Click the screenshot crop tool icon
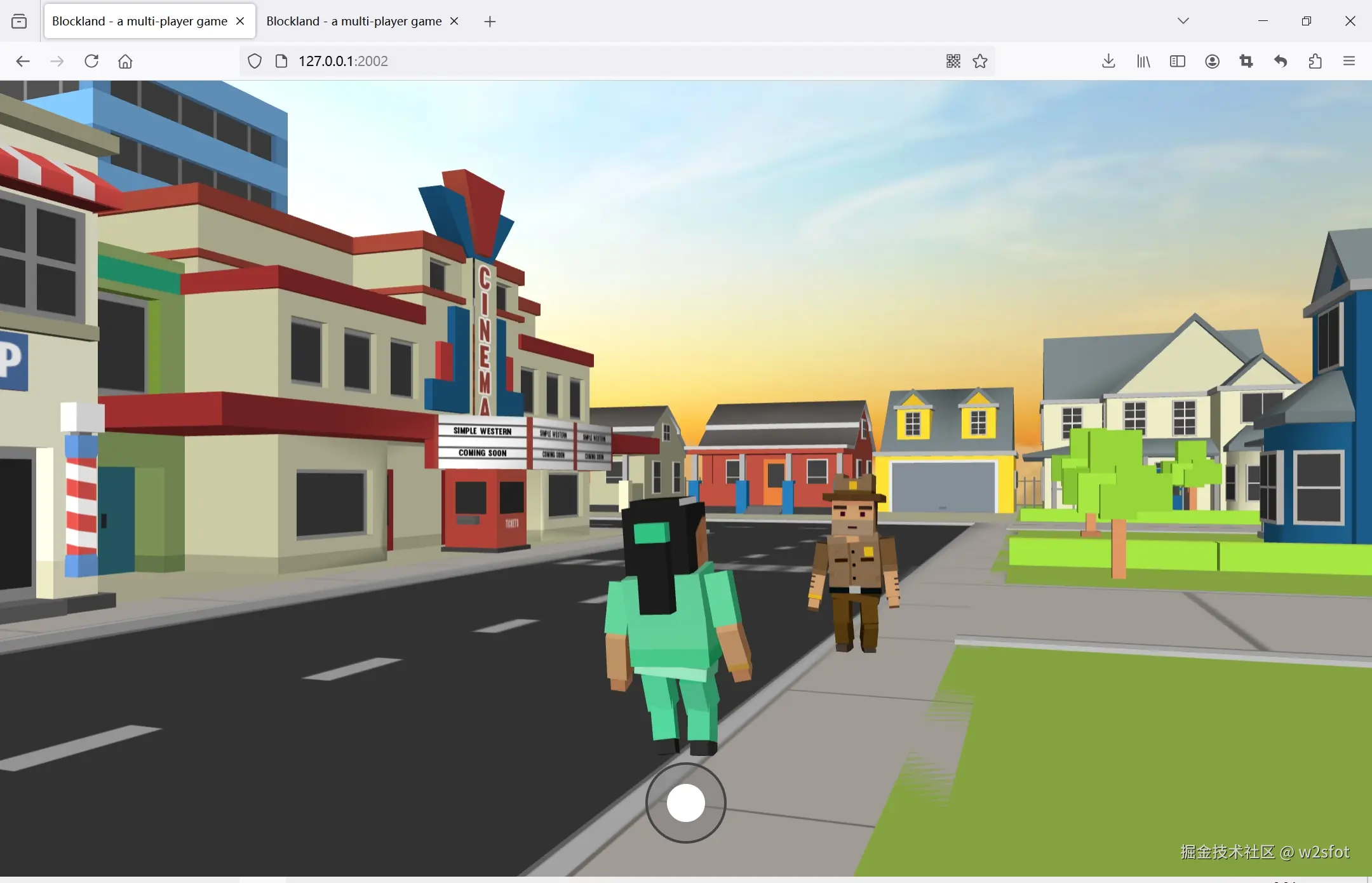Viewport: 1372px width, 883px height. pos(1246,61)
